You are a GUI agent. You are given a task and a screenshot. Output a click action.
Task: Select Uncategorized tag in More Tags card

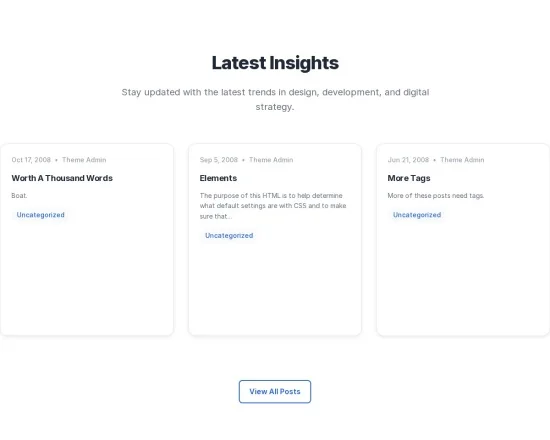coord(417,215)
